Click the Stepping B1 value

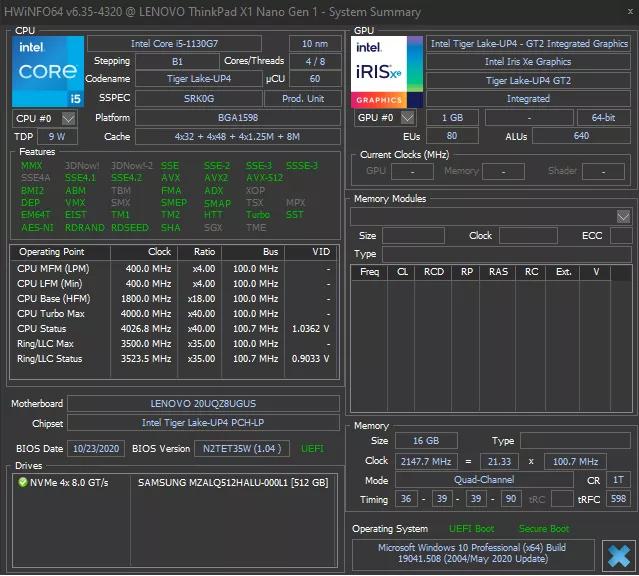pos(177,62)
